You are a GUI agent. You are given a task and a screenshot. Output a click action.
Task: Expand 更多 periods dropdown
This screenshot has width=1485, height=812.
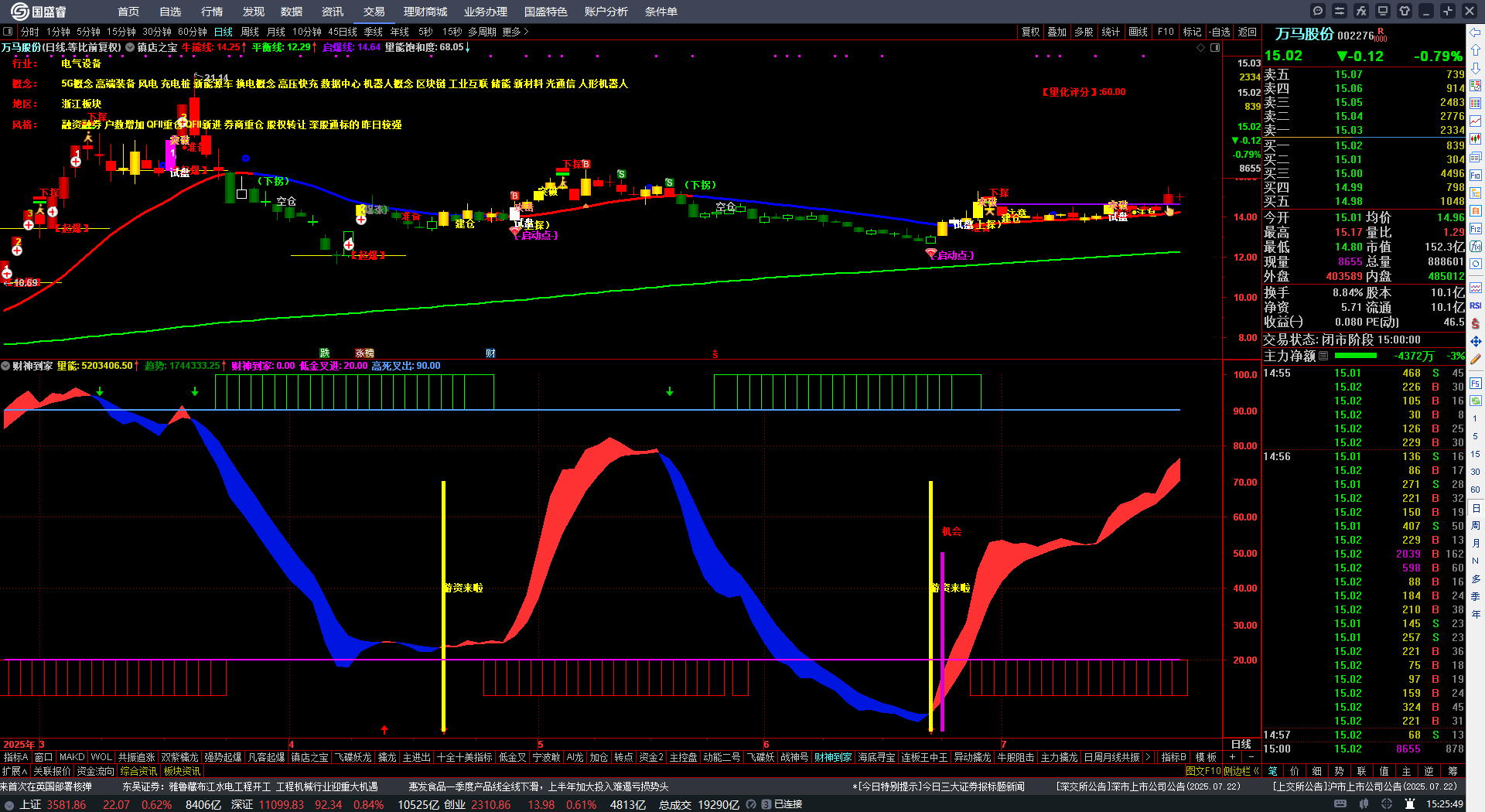(515, 32)
